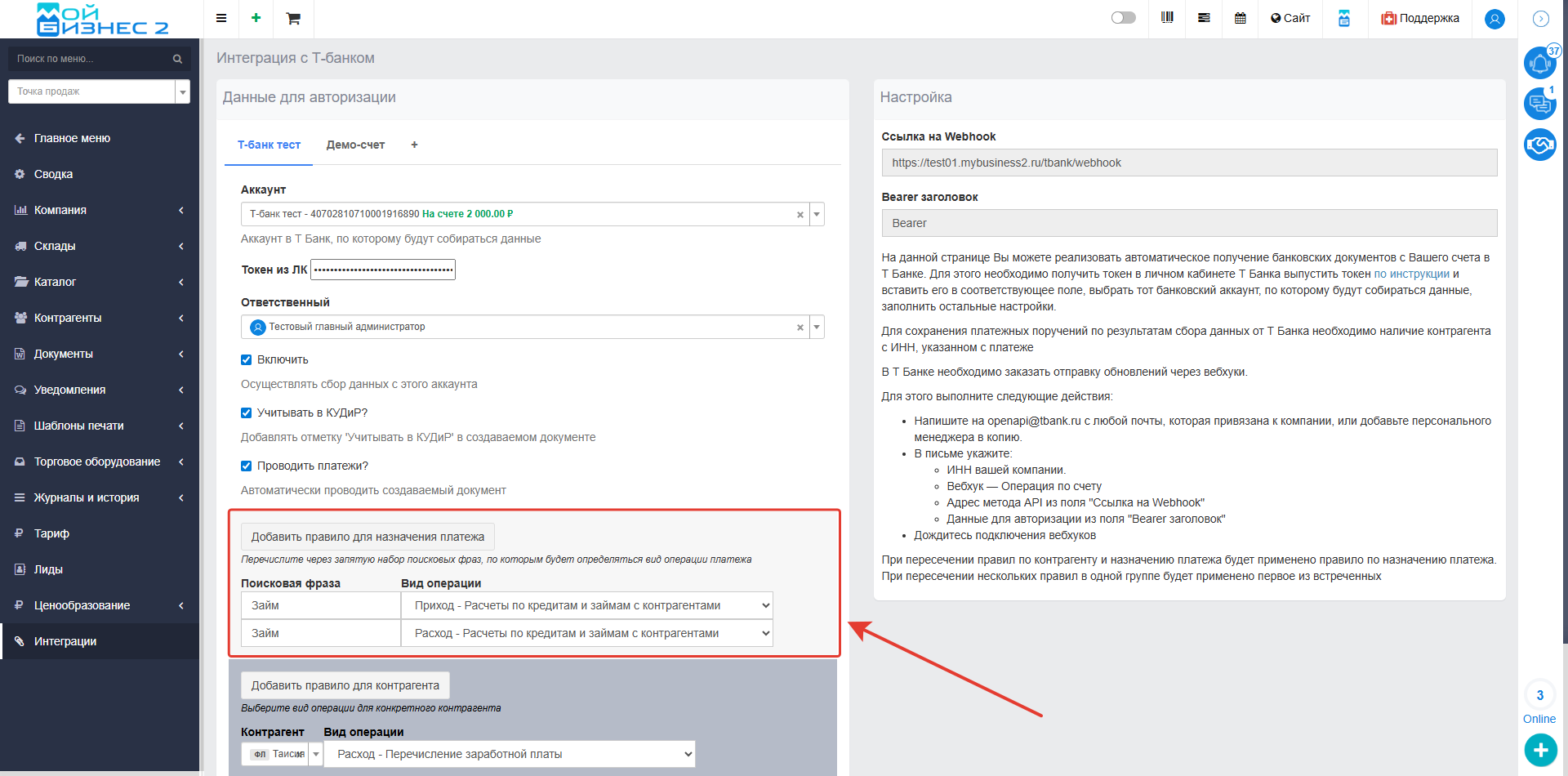Open the Аккаунт dropdown arrow
1568x776 pixels.
[817, 214]
